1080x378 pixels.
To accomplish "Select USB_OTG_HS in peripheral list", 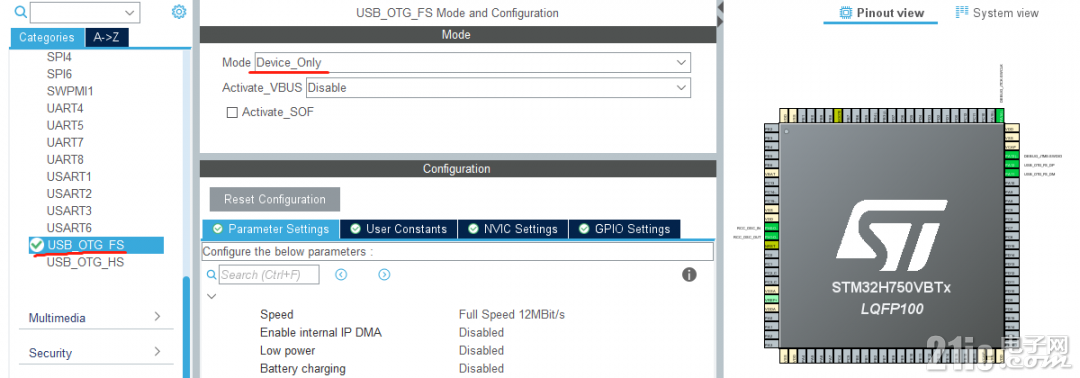I will pos(85,262).
